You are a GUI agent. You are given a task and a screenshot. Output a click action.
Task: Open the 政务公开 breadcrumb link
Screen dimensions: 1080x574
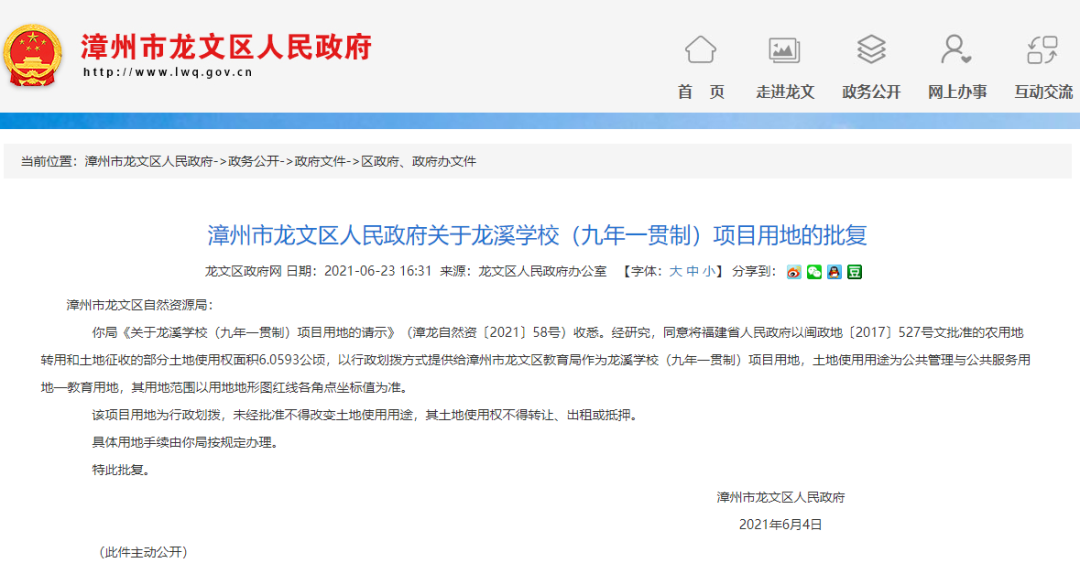(x=254, y=161)
